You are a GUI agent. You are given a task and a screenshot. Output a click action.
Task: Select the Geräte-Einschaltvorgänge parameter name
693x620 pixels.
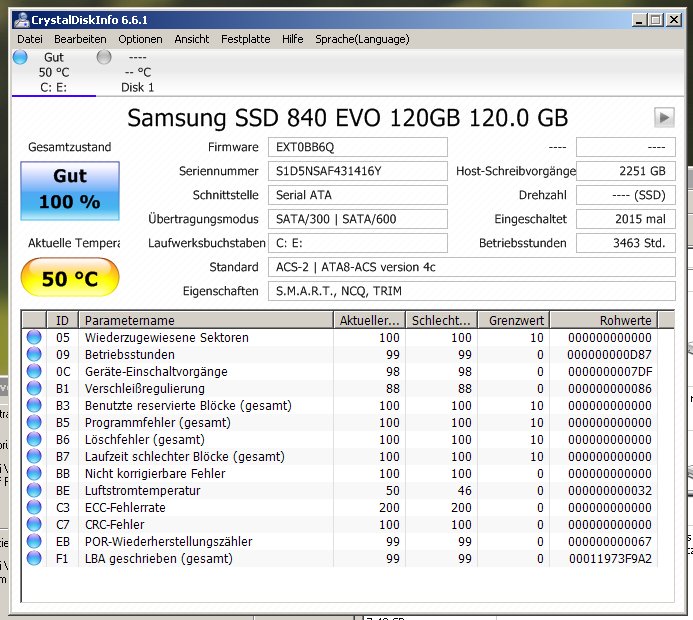tap(156, 372)
